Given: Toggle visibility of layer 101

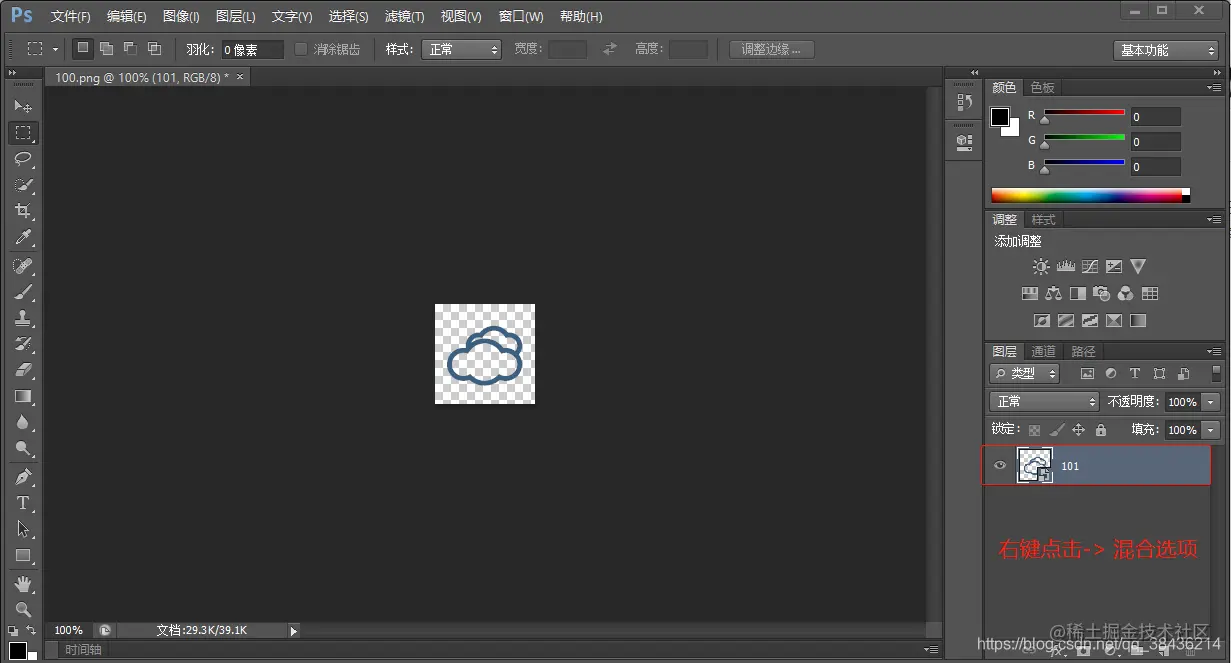Looking at the screenshot, I should click(x=1000, y=465).
